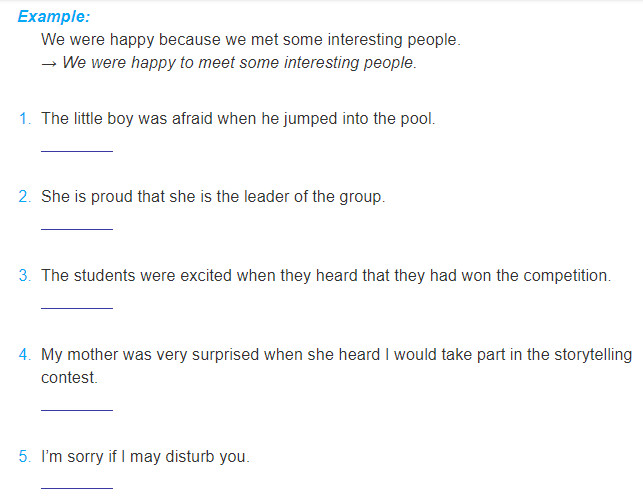This screenshot has height=498, width=643.
Task: Click the answer blank under sentence 2
Action: click(x=77, y=228)
